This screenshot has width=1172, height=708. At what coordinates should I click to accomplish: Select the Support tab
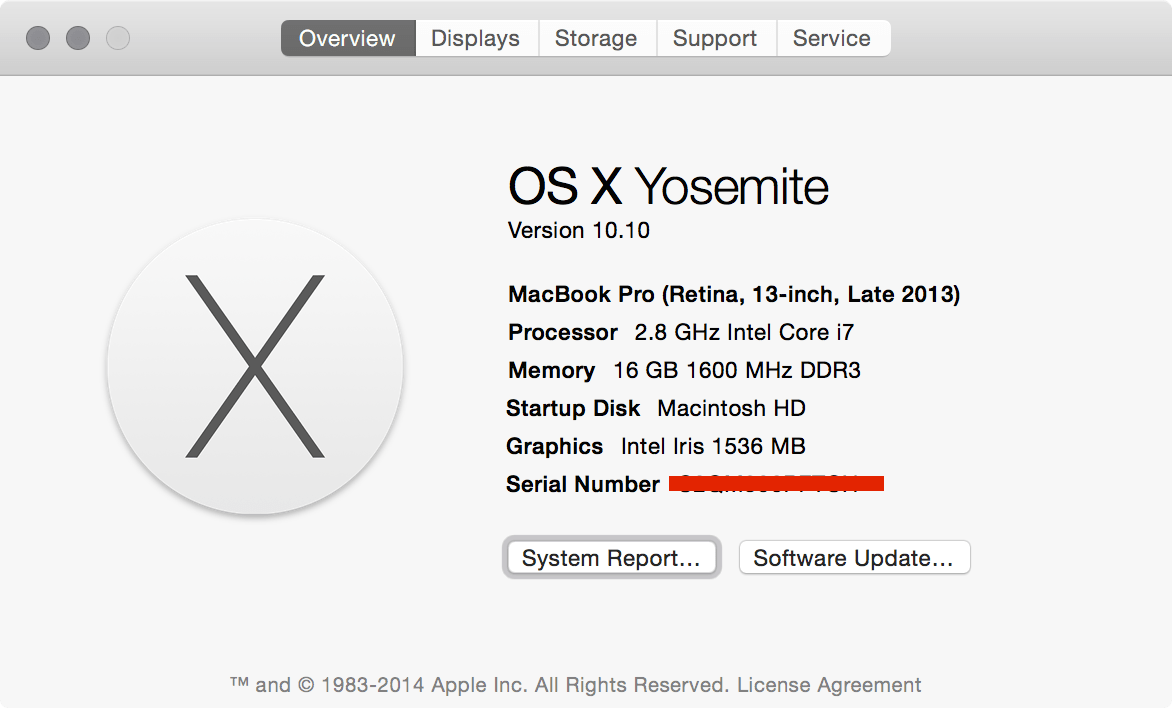(x=715, y=39)
